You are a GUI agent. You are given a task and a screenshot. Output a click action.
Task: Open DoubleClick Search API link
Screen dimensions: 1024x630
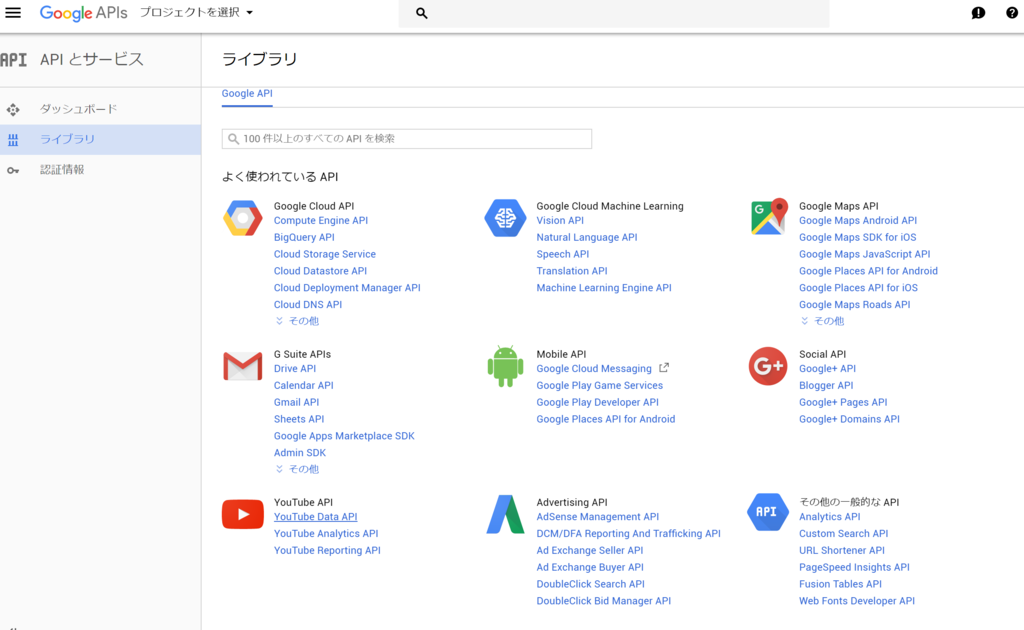(590, 584)
